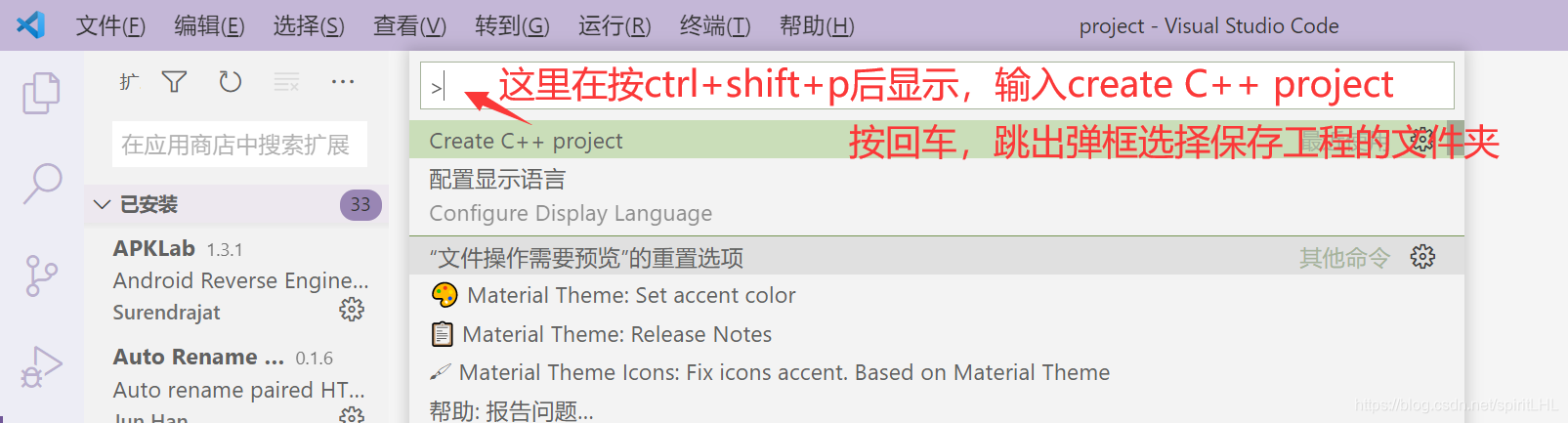Clear extensions search results icon
Viewport: 1568px width, 423px height.
[286, 82]
